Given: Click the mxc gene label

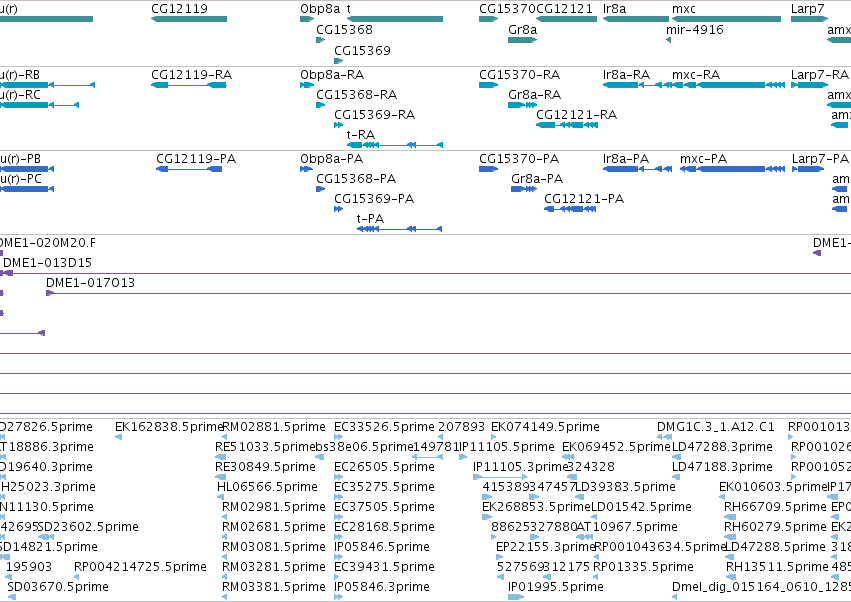Looking at the screenshot, I should (x=684, y=9).
